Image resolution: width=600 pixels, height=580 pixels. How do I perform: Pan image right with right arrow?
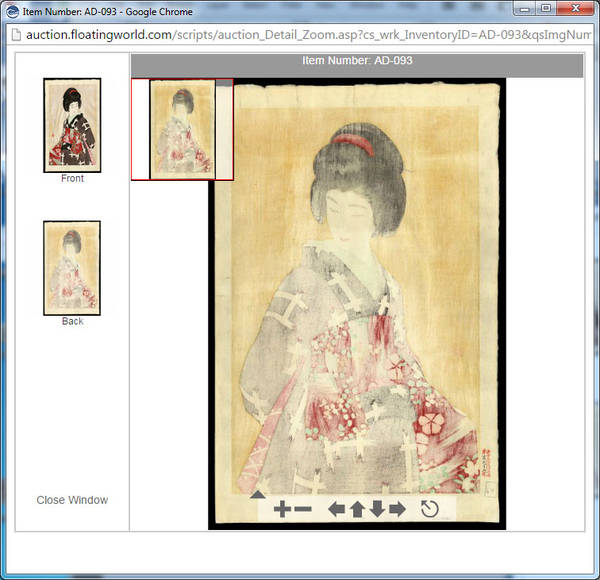398,509
